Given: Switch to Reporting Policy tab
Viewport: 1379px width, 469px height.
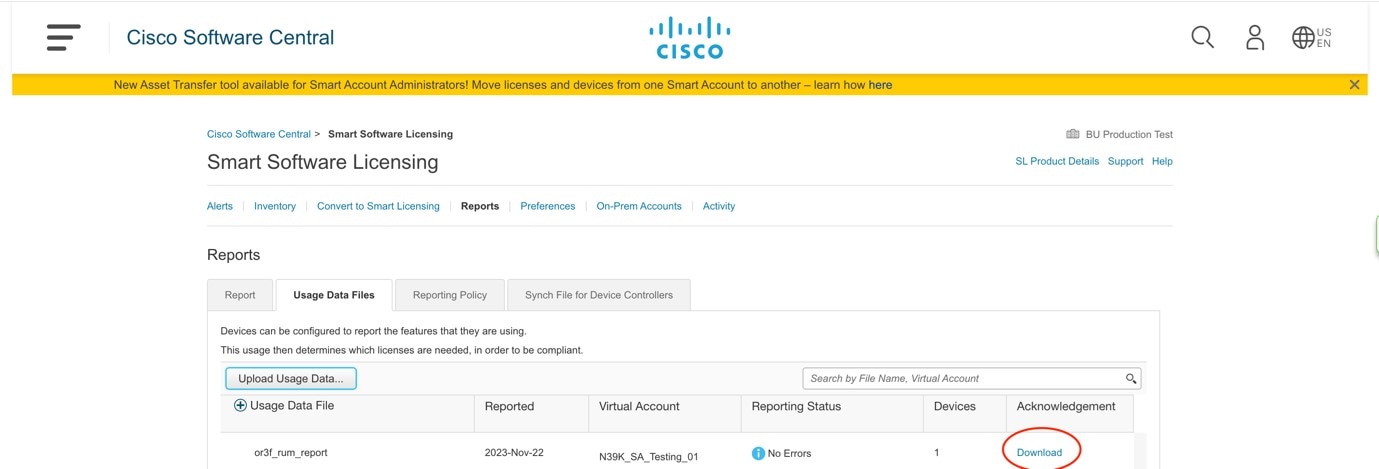Looking at the screenshot, I should (x=450, y=295).
